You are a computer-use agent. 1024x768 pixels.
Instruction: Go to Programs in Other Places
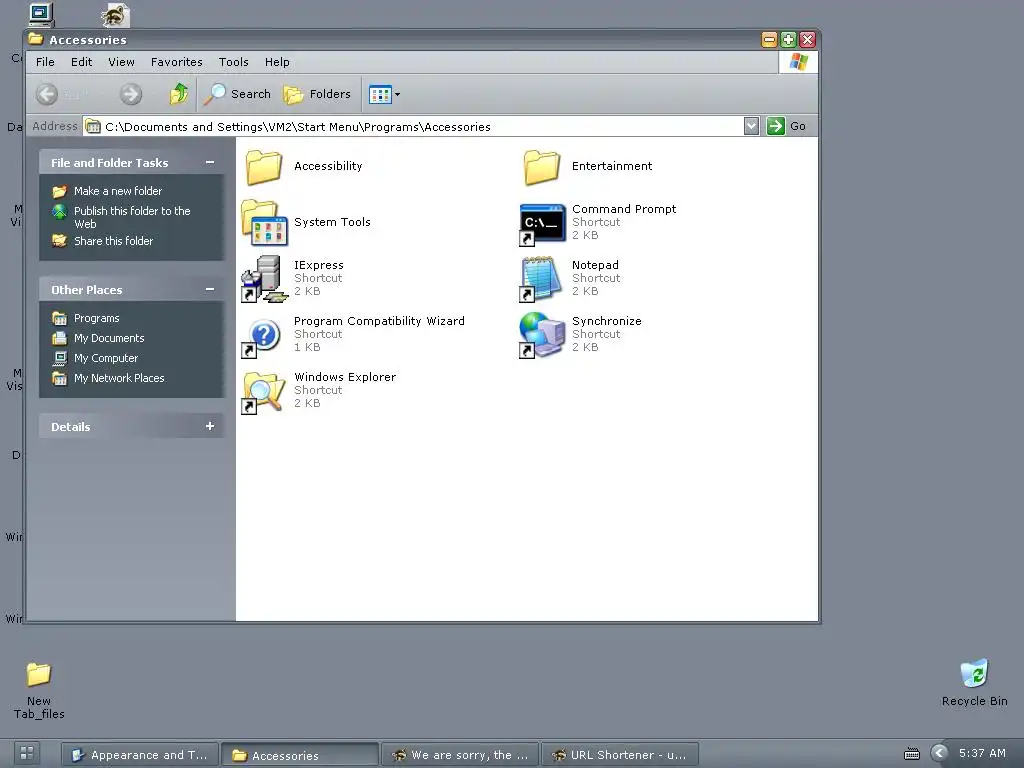[x=96, y=318]
